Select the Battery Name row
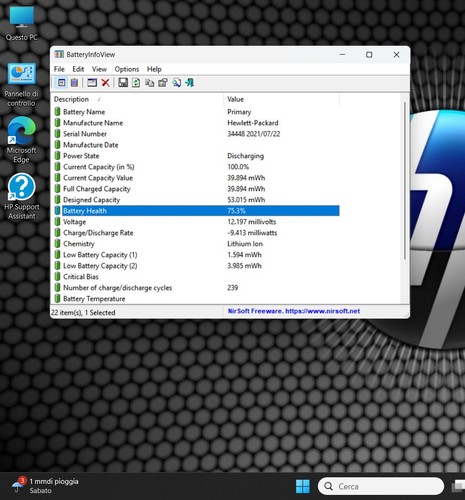 [197, 112]
